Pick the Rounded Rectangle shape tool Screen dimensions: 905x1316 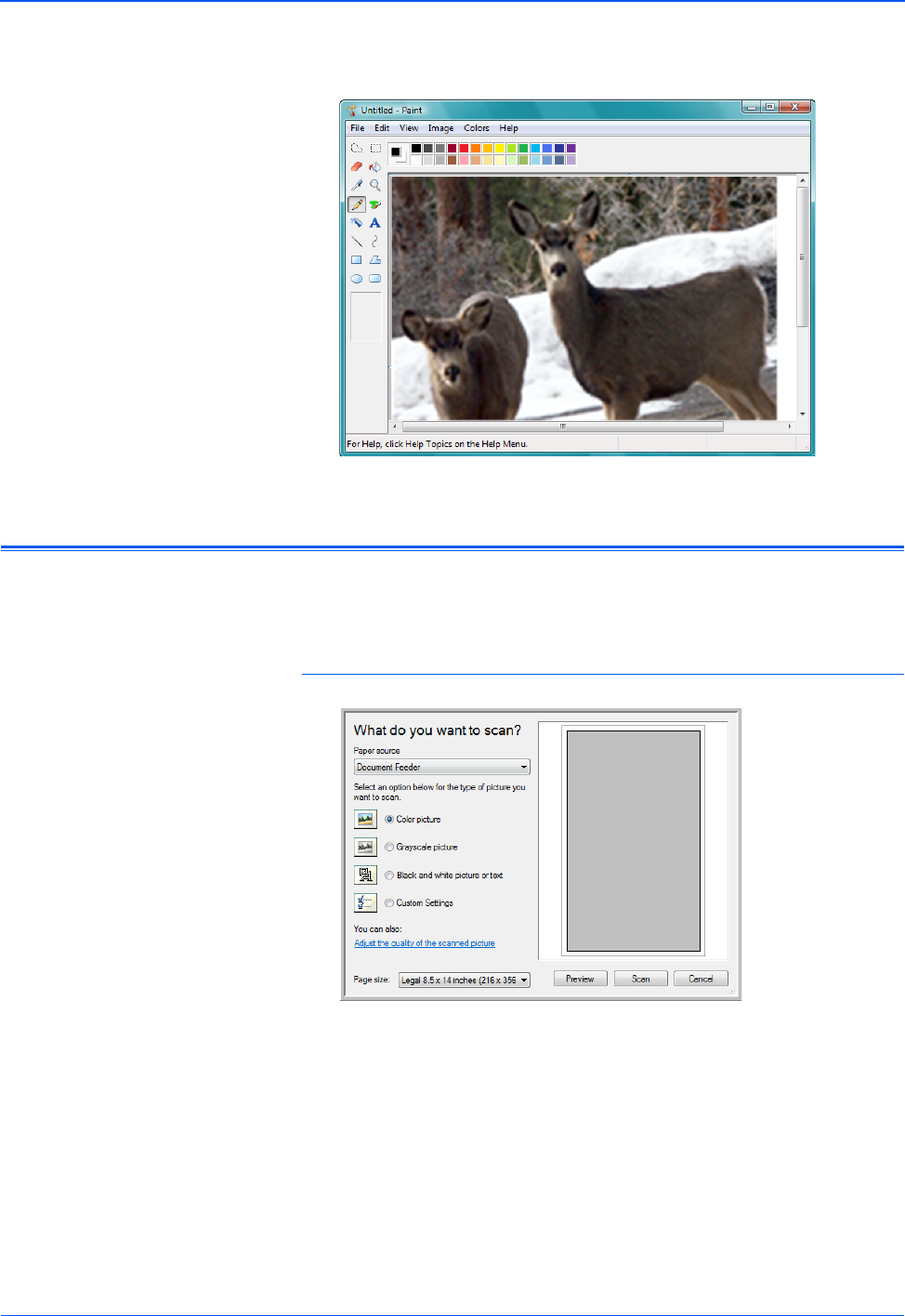(x=375, y=278)
